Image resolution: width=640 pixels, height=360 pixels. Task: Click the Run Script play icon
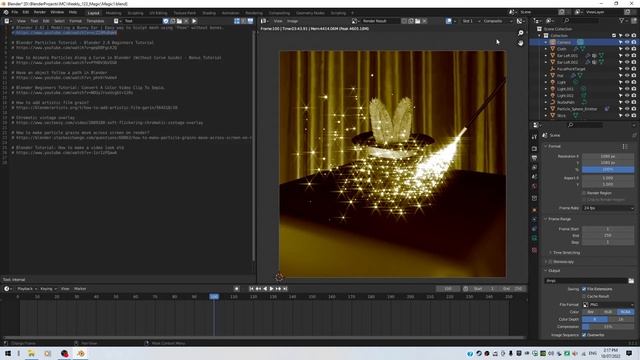(x=194, y=21)
